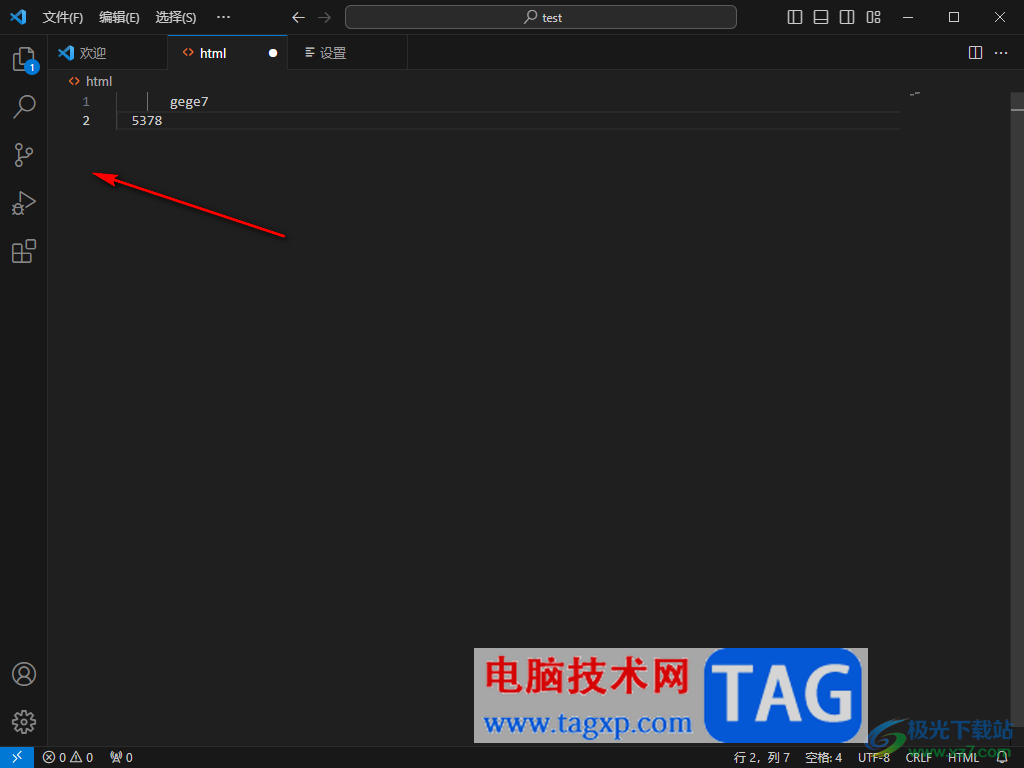Toggle the bottom panel layout icon
Screen dimensions: 1024x768
pos(821,18)
